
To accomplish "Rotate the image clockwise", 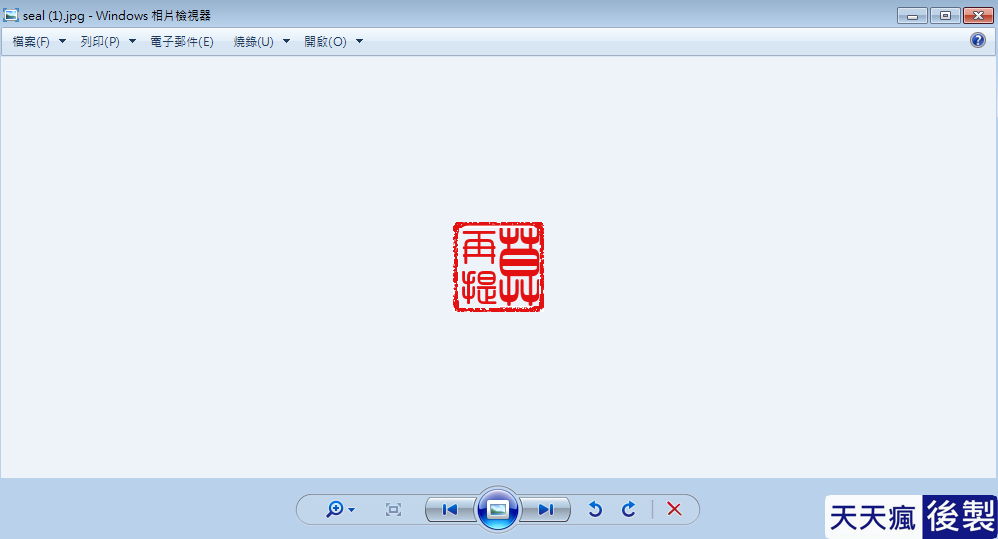I will (628, 509).
